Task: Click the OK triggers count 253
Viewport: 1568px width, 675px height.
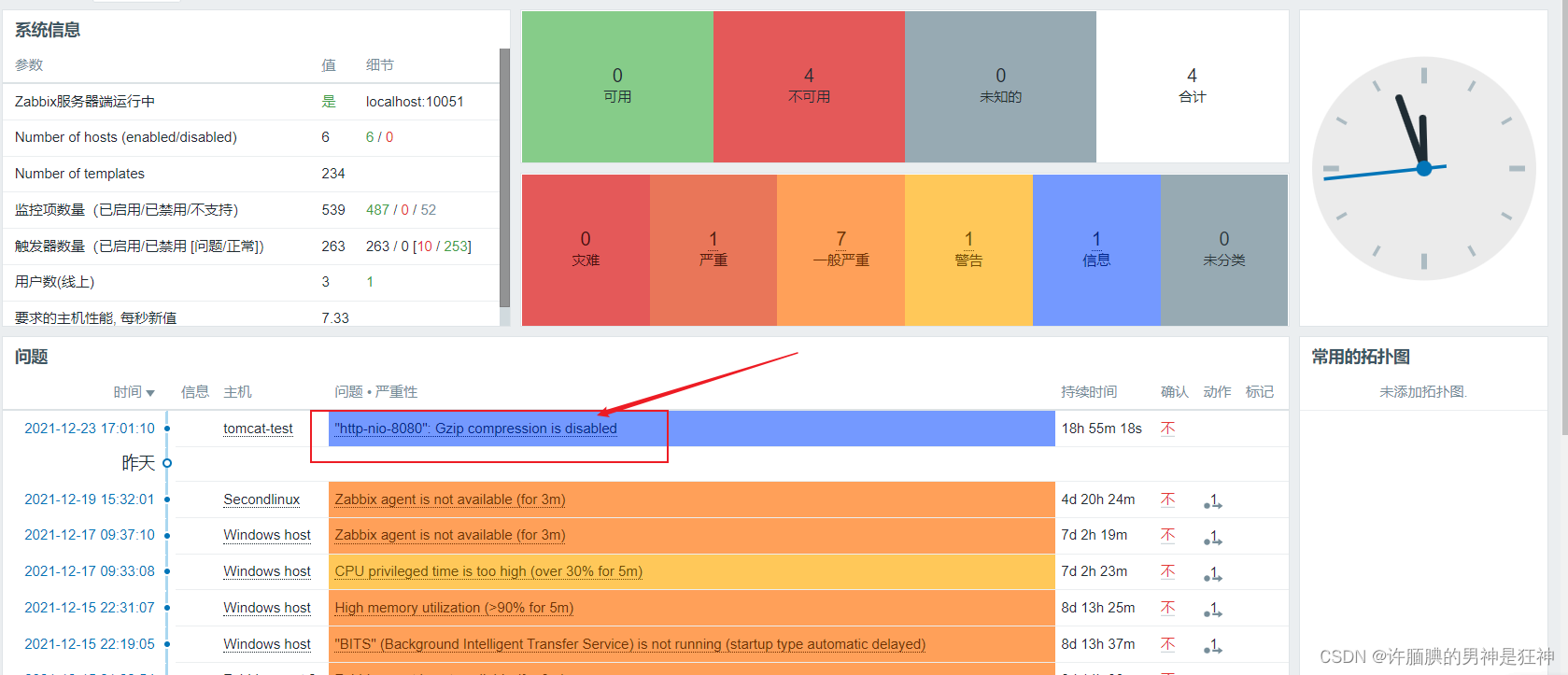Action: [457, 246]
